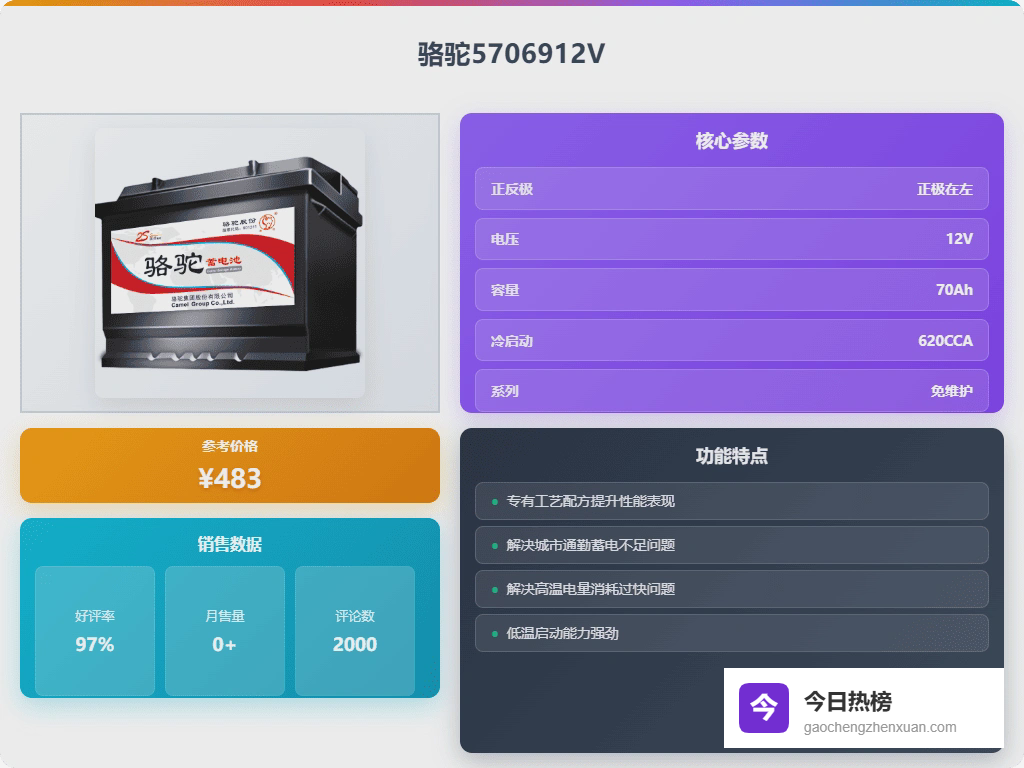The height and width of the screenshot is (768, 1024).
Task: Select the 参考价格 ¥483 price card
Action: tap(230, 465)
